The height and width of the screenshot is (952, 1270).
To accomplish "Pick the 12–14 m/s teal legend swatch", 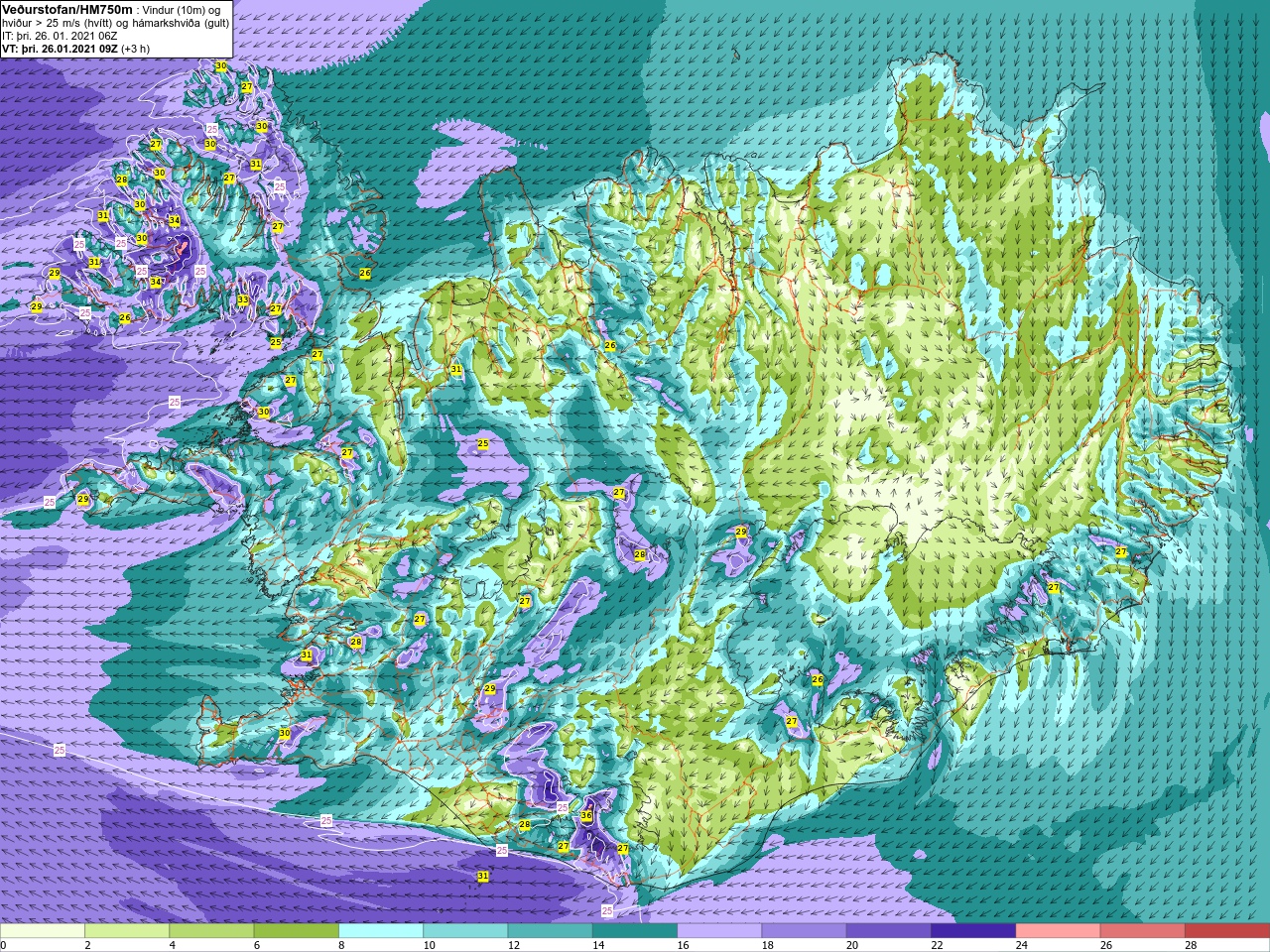I will pyautogui.click(x=550, y=931).
